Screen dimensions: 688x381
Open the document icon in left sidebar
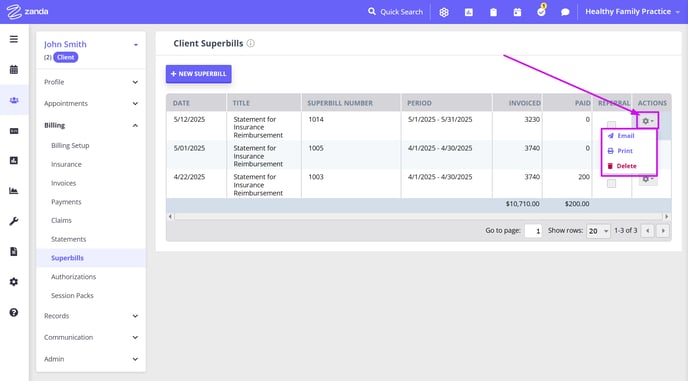[14, 252]
